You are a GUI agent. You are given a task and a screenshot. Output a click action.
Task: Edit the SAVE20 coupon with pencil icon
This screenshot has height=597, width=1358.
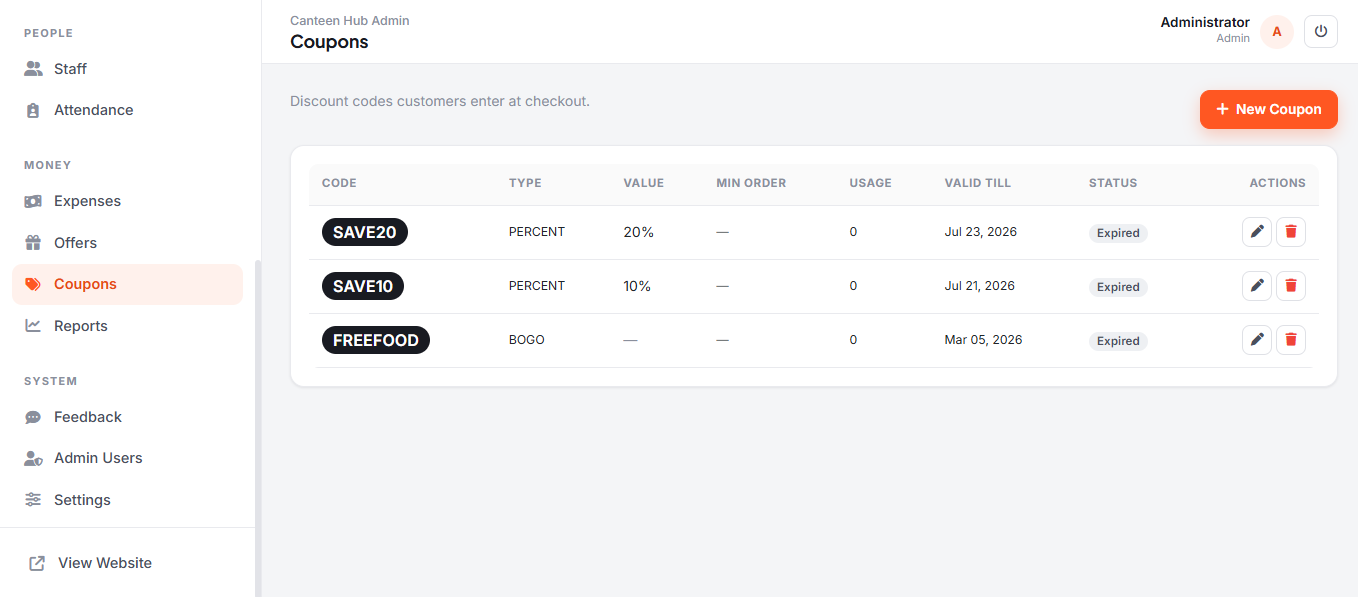pos(1257,232)
